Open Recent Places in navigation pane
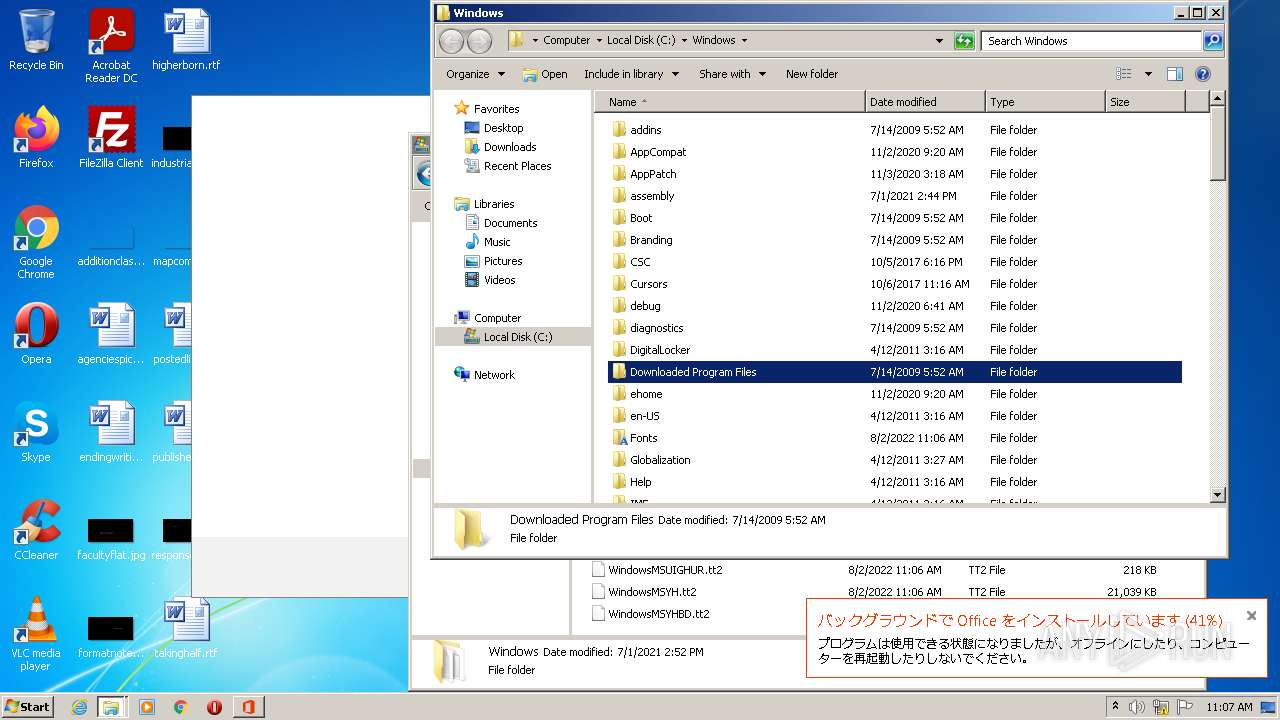 click(x=517, y=166)
